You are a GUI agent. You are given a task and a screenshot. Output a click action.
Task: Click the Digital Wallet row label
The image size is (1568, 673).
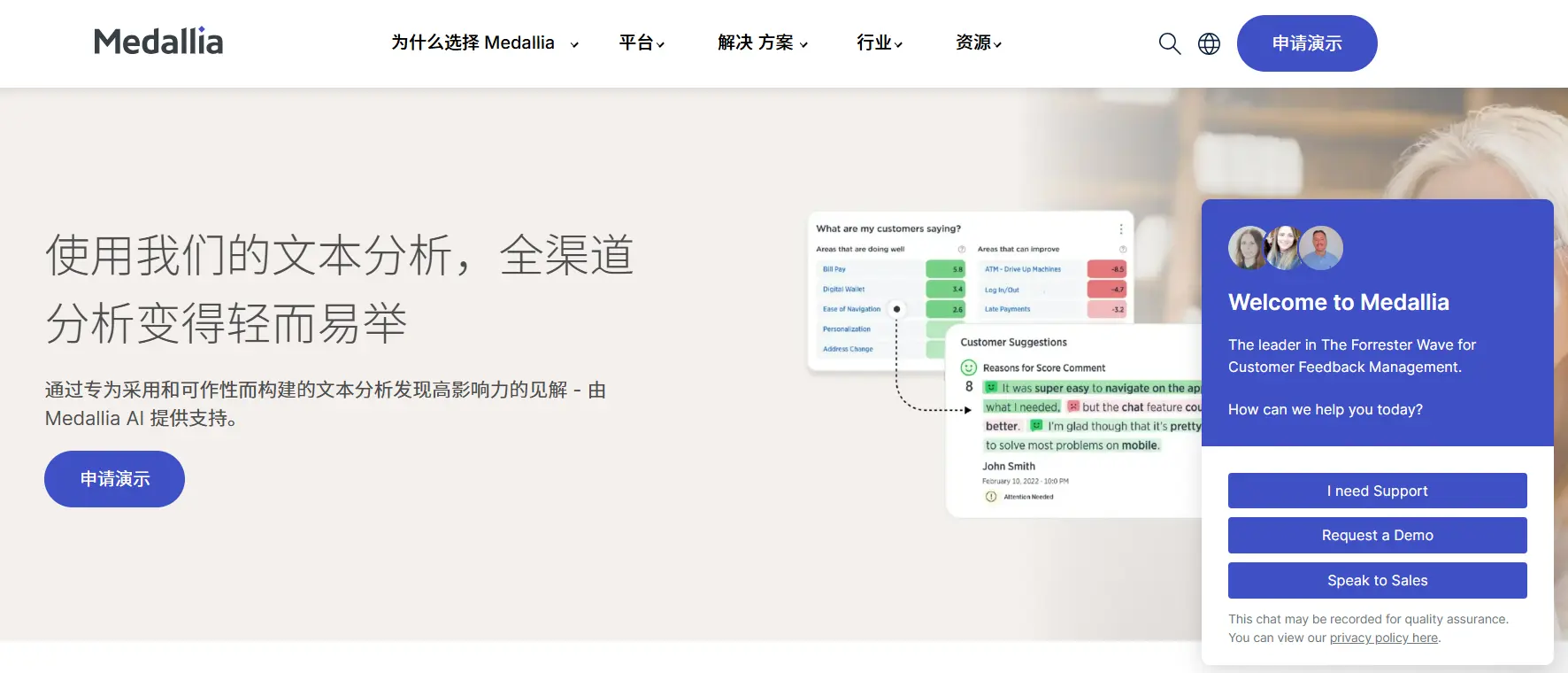pos(844,289)
